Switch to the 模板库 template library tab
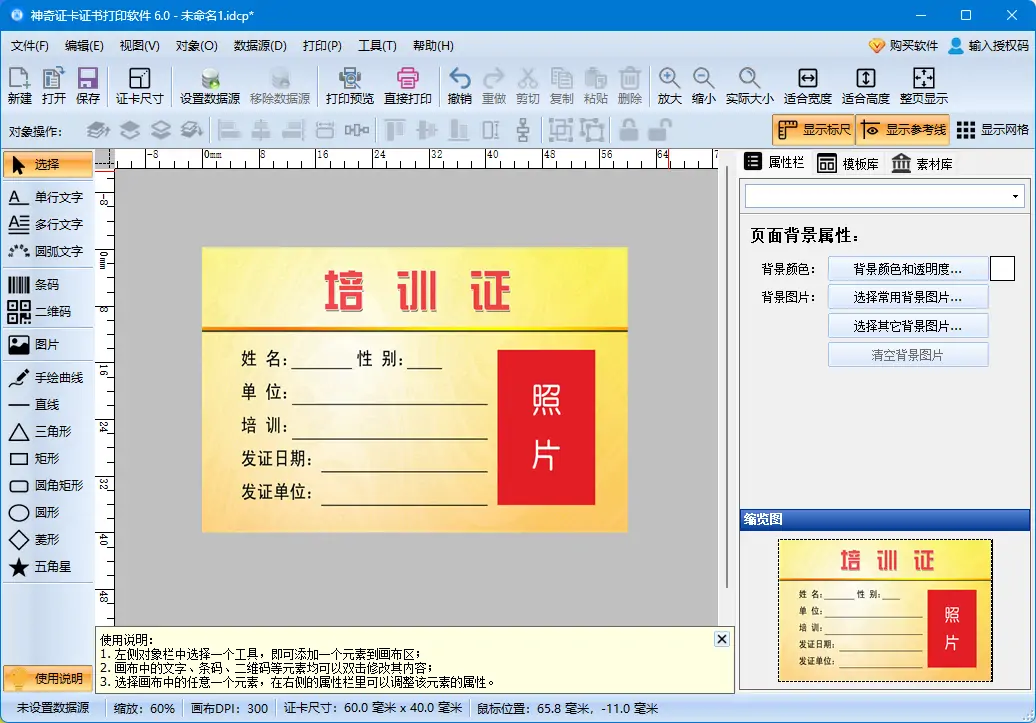Viewport: 1036px width, 723px height. pos(846,162)
